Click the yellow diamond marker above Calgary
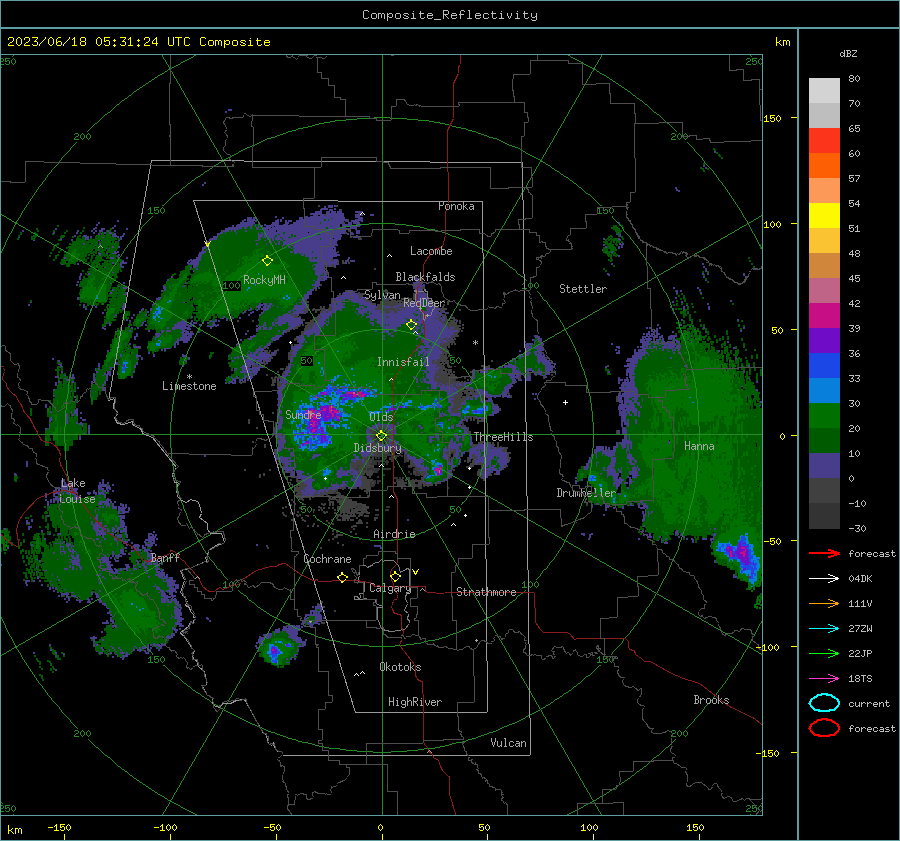This screenshot has height=841, width=900. [395, 576]
